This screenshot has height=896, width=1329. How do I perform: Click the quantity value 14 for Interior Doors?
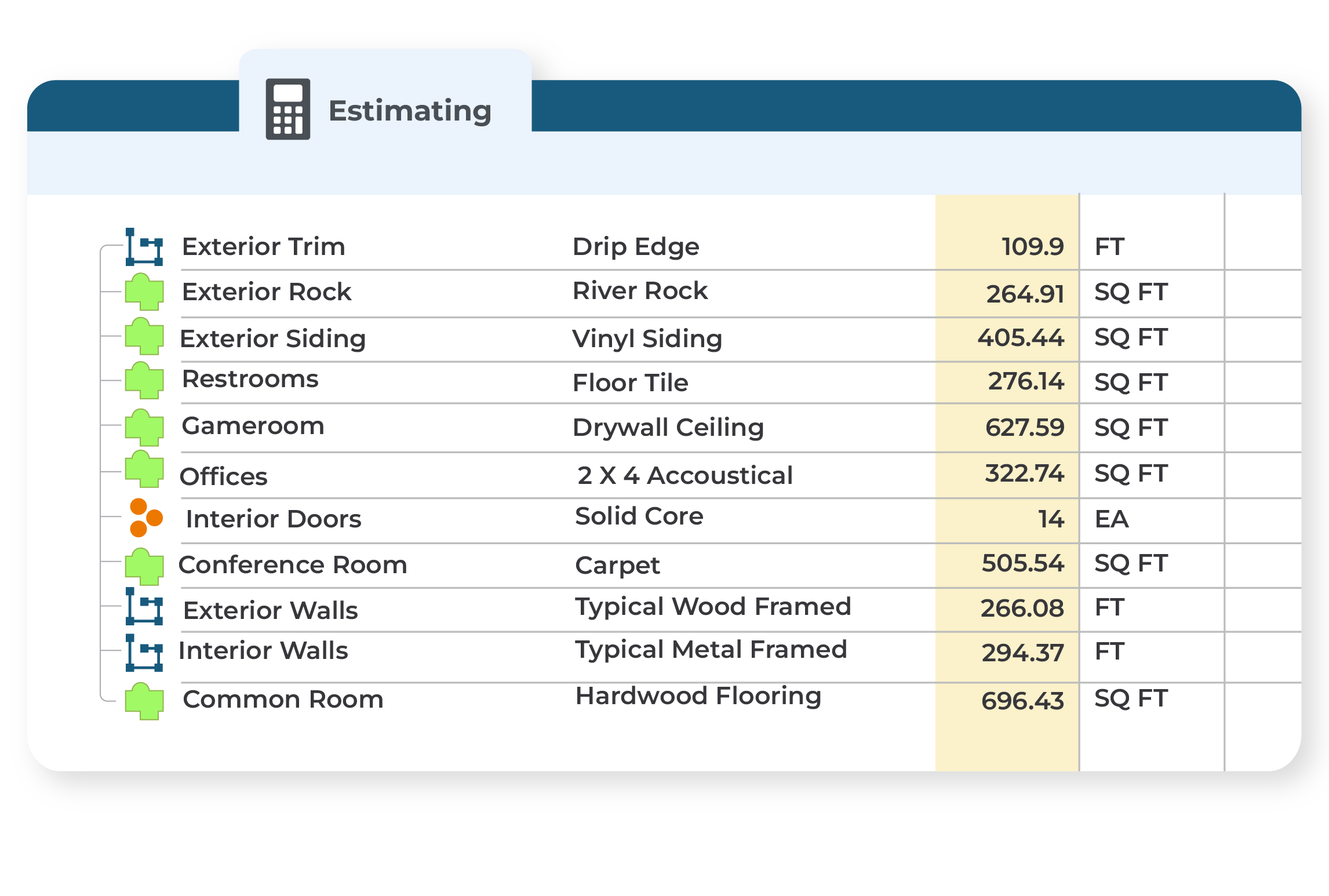point(1050,519)
